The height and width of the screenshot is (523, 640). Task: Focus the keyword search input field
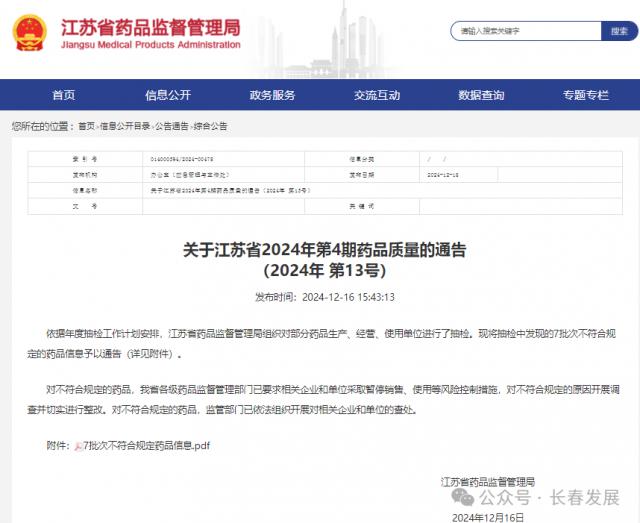tap(524, 31)
